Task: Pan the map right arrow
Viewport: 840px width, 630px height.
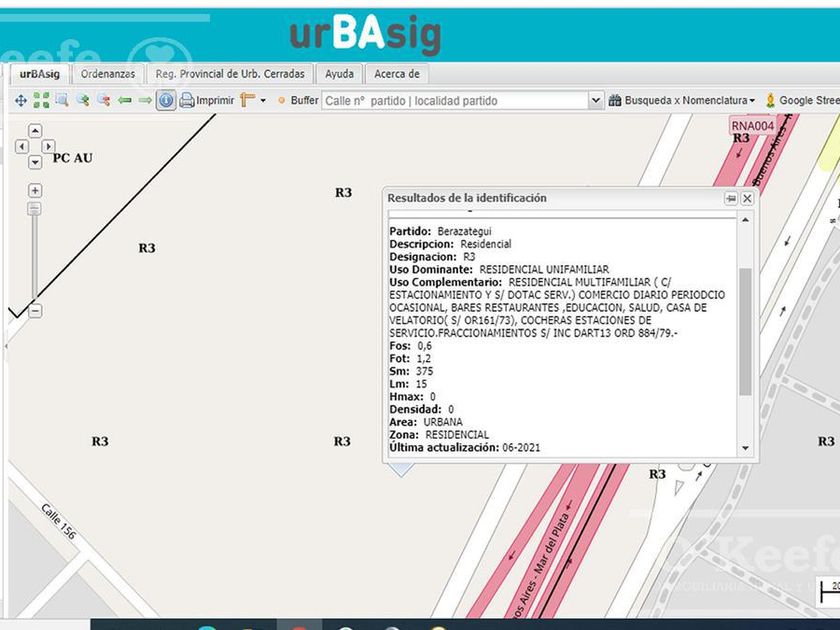Action: [x=48, y=146]
